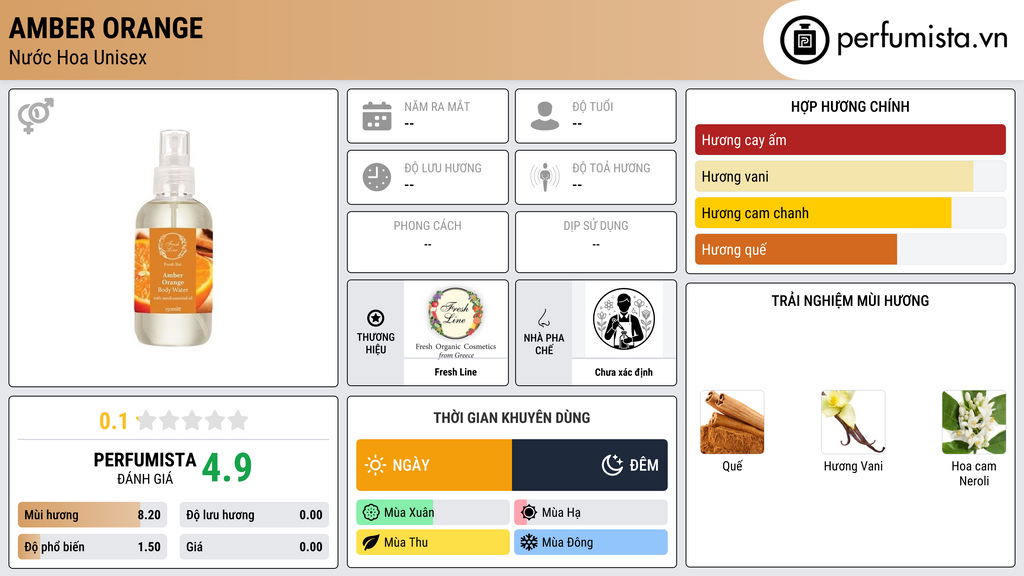This screenshot has width=1024, height=576.
Task: Click the HỢP HƯƠNG CHÍNH heading
Action: click(x=850, y=106)
